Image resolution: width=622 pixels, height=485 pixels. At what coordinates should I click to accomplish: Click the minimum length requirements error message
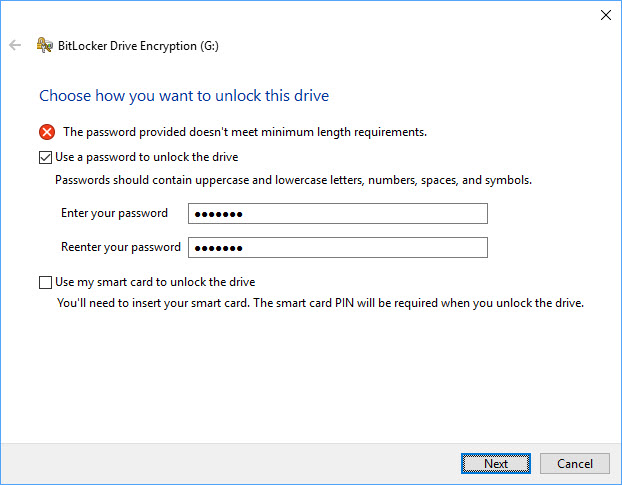pyautogui.click(x=245, y=132)
